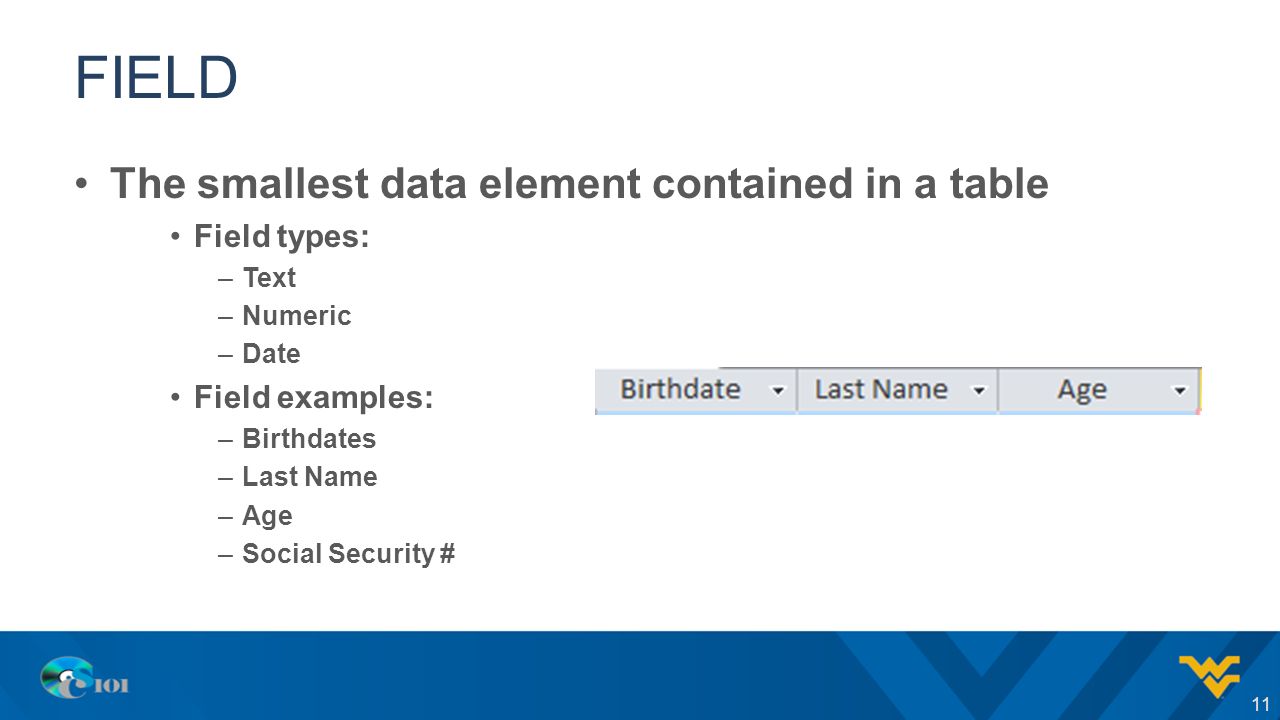Select the Age column header
The image size is (1280, 720).
pyautogui.click(x=1098, y=390)
